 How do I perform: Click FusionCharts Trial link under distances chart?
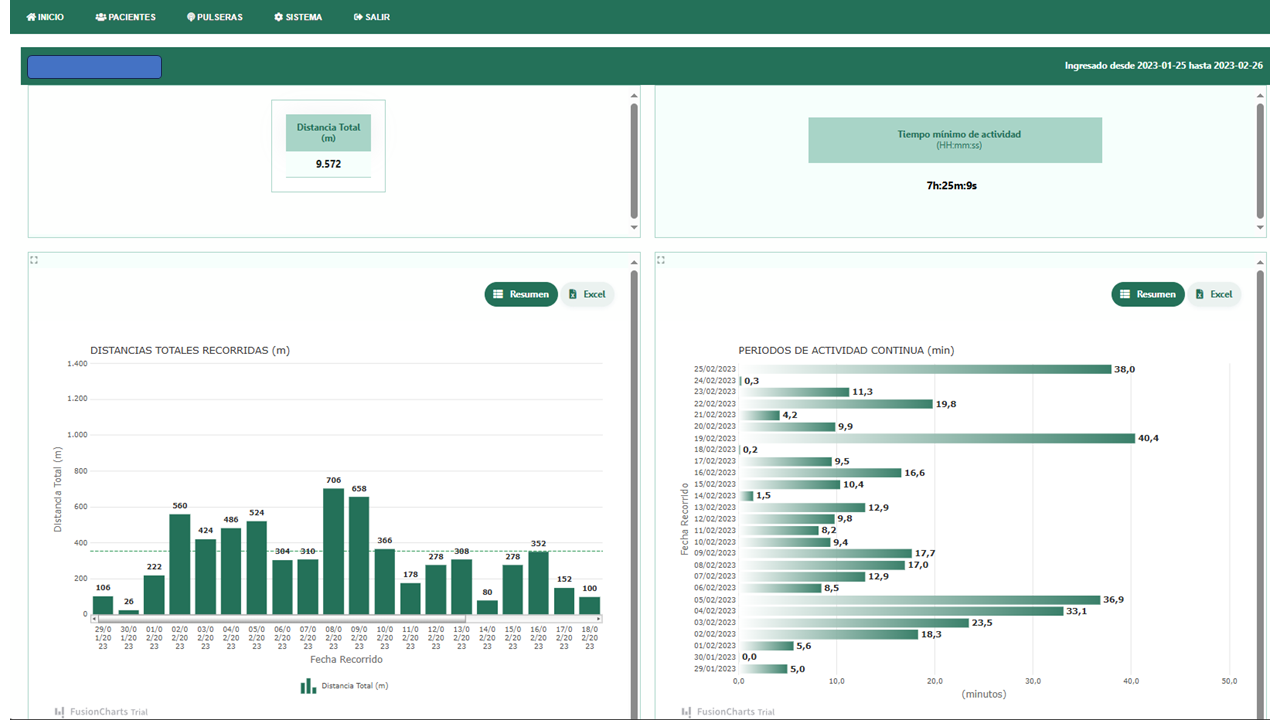point(101,712)
